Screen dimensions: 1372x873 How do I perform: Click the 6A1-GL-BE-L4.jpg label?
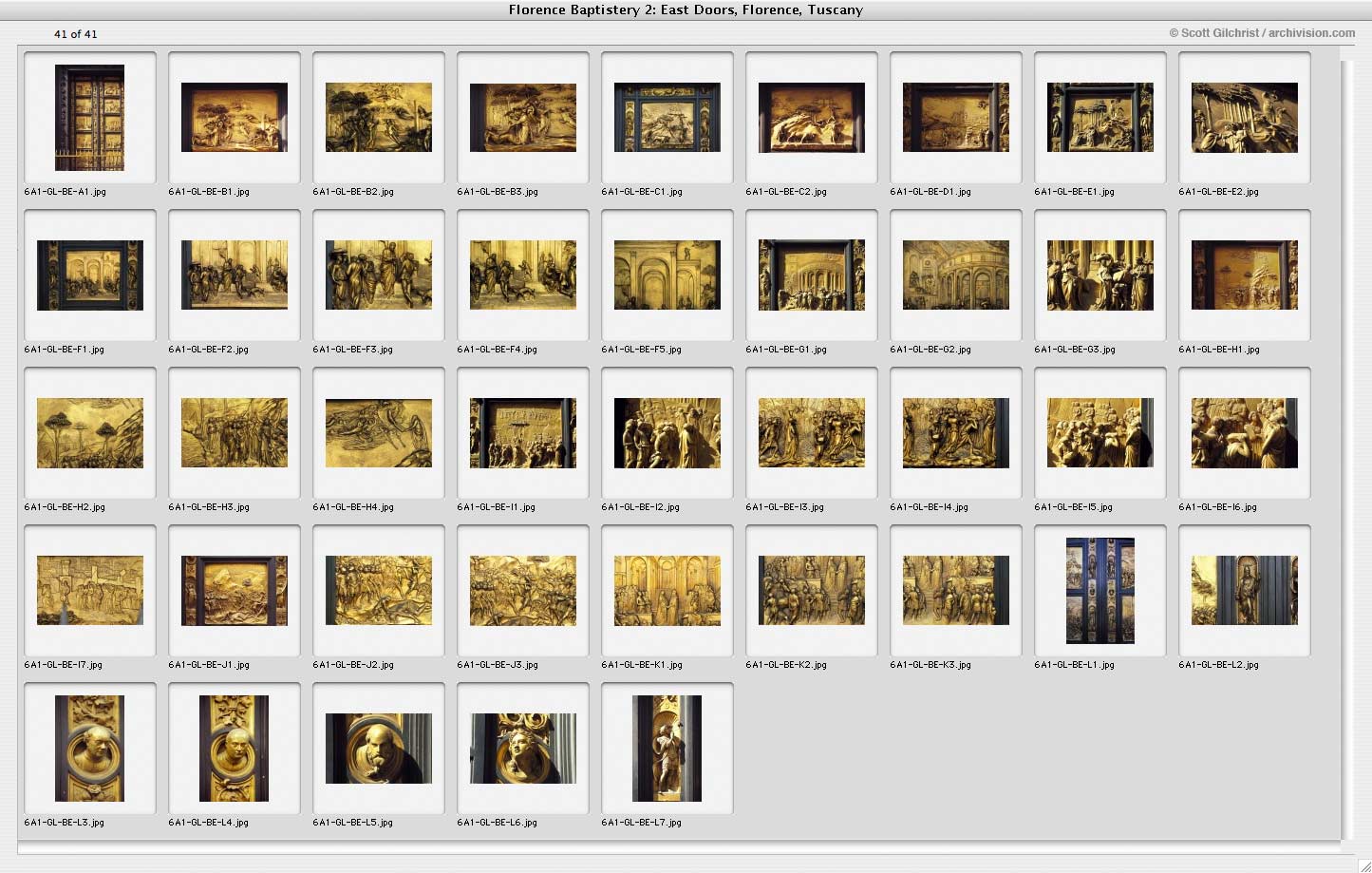click(x=209, y=823)
